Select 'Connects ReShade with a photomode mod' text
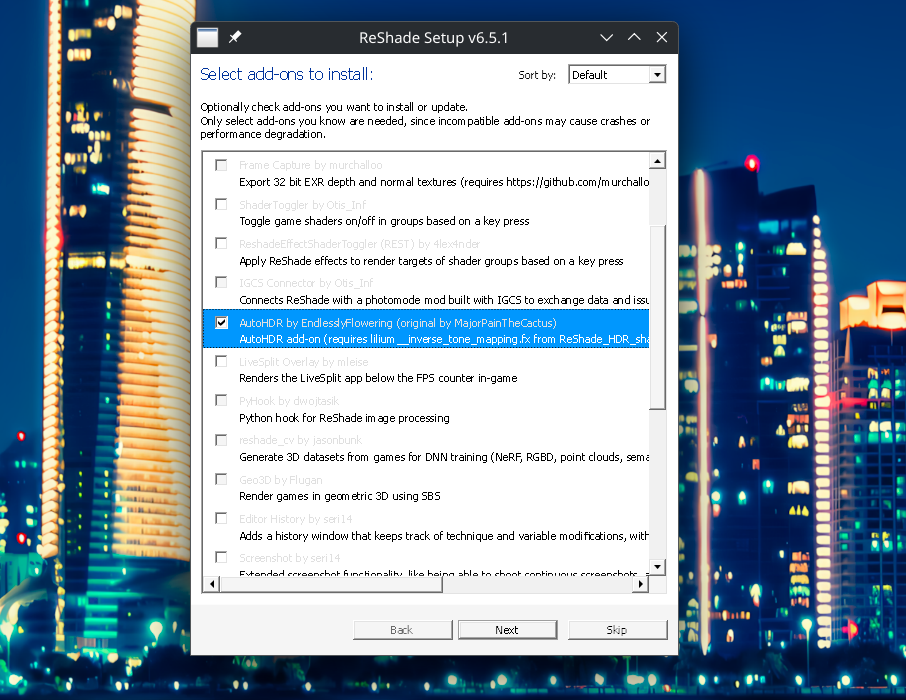Screen dimensions: 906x700 point(444,300)
